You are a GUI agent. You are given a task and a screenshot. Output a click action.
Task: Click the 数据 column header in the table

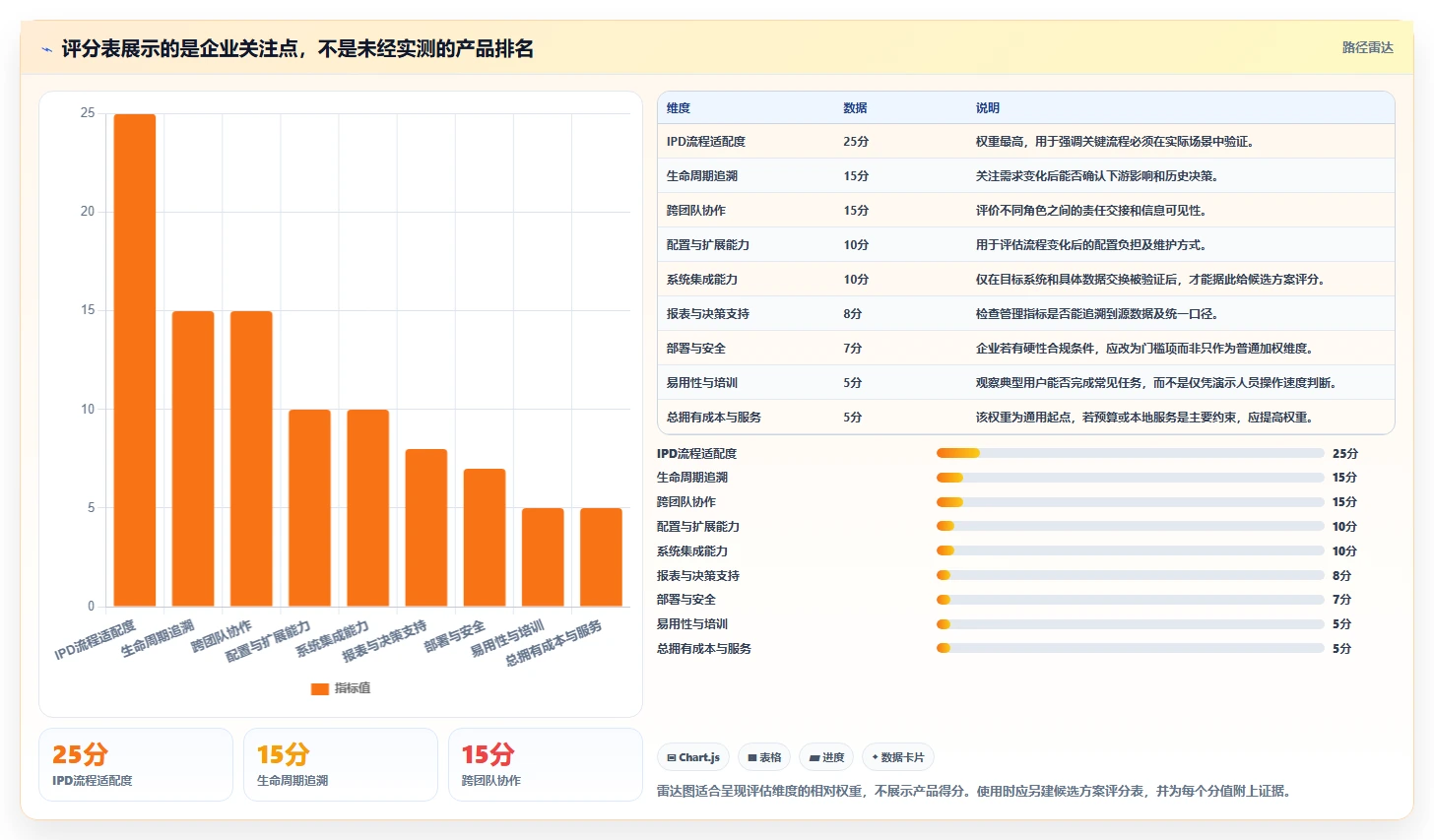(x=855, y=108)
